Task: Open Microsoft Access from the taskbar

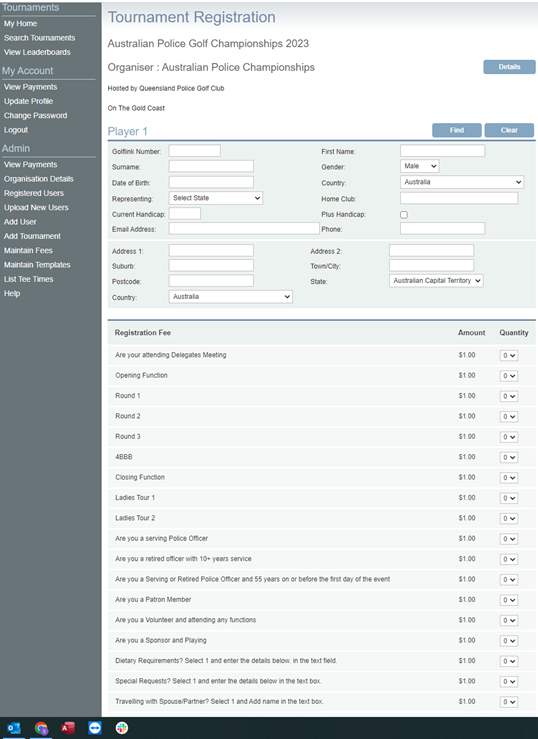Action: coord(68,728)
